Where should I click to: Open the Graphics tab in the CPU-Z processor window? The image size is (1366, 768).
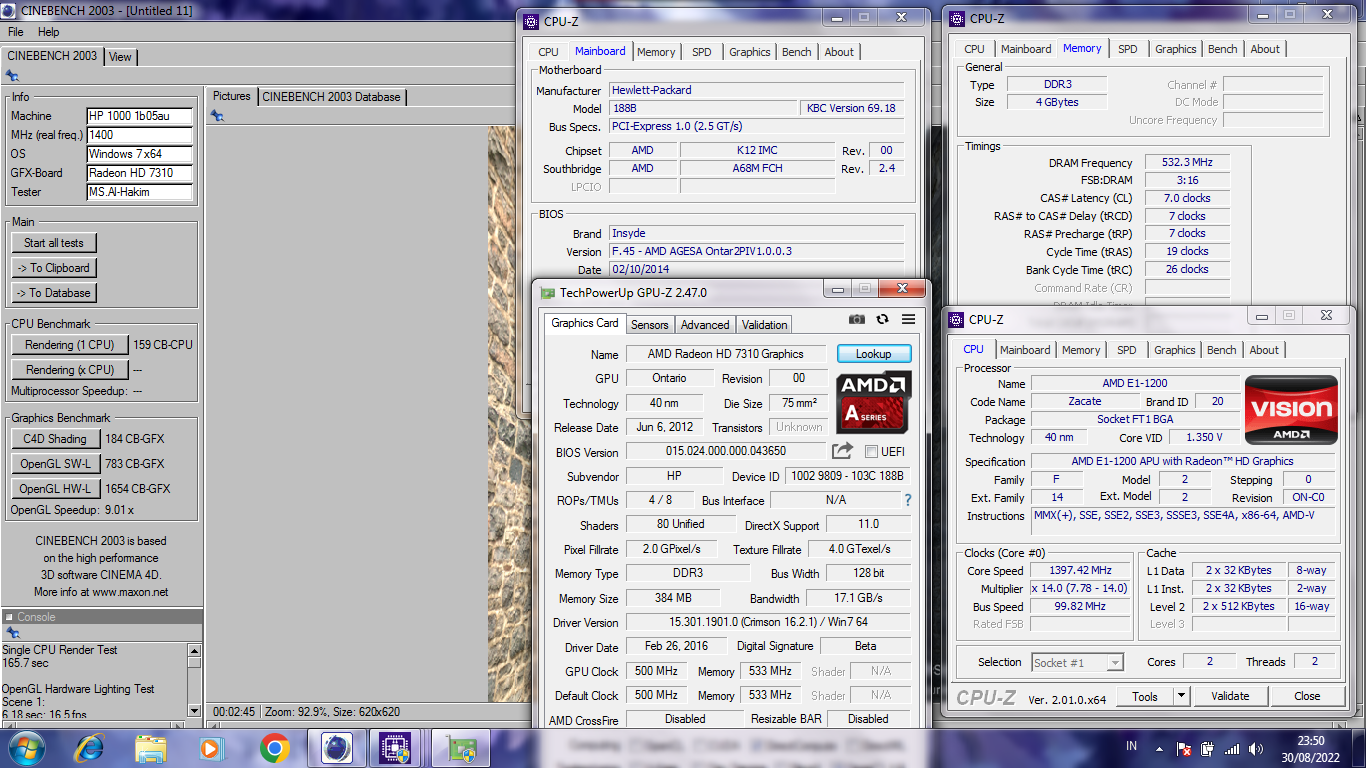tap(1175, 350)
